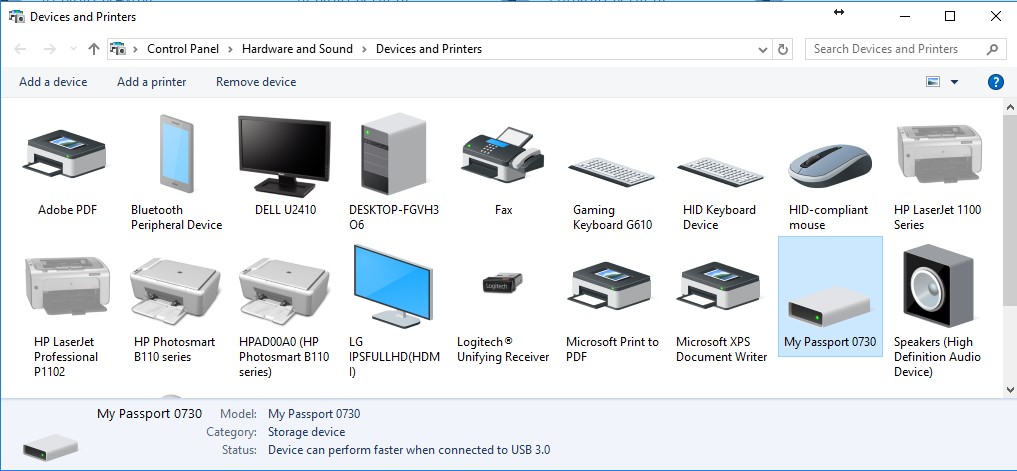Maximize the Devices and Printers window

click(x=950, y=16)
